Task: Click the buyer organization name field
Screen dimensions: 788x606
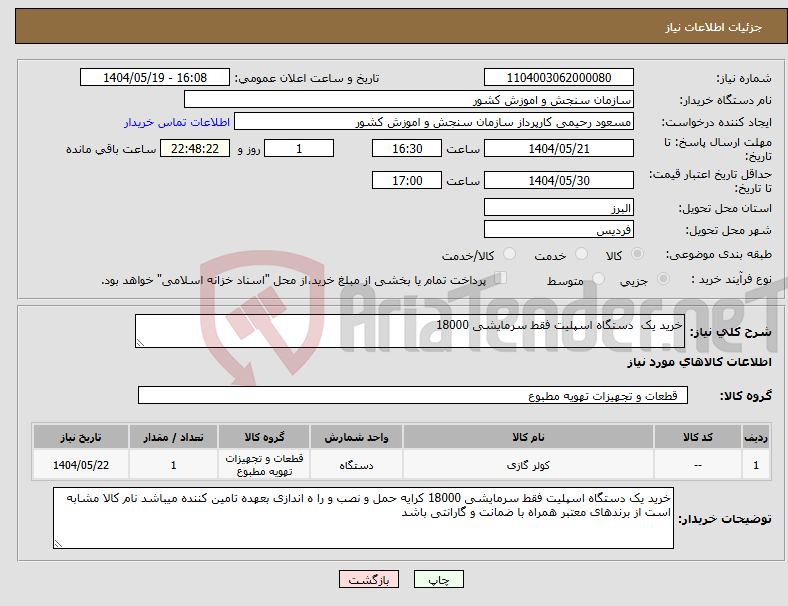Action: [409, 99]
